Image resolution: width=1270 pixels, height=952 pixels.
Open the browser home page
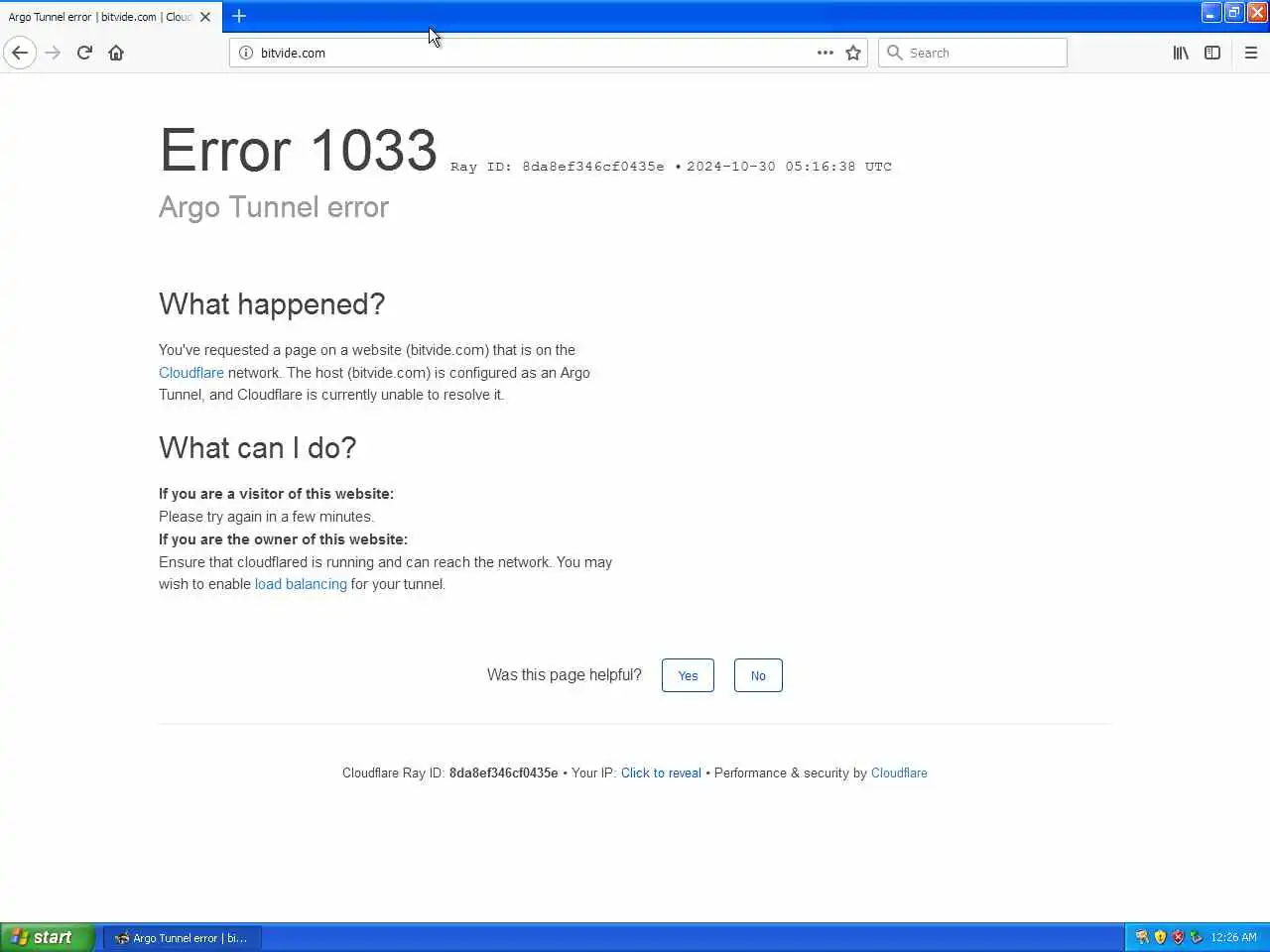[x=116, y=53]
